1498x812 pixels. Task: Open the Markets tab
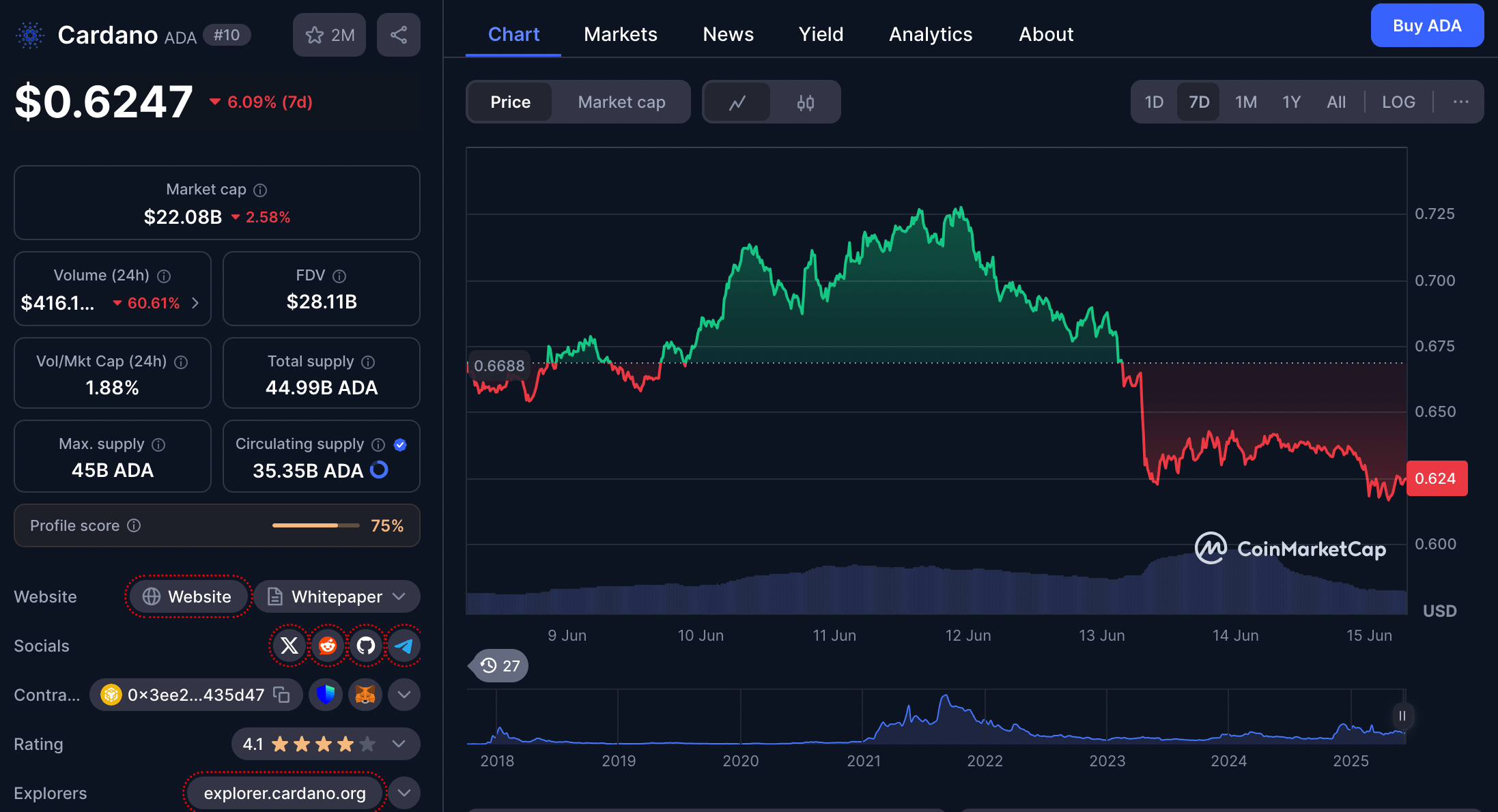pos(620,34)
